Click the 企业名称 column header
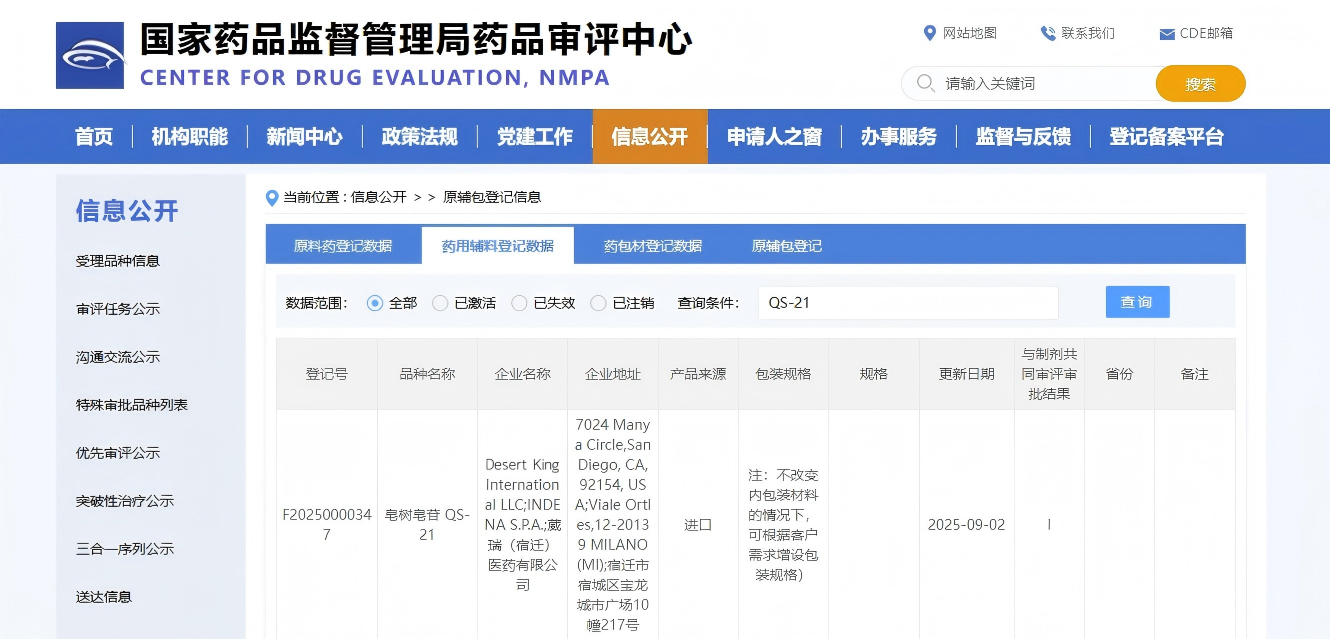 click(x=523, y=374)
